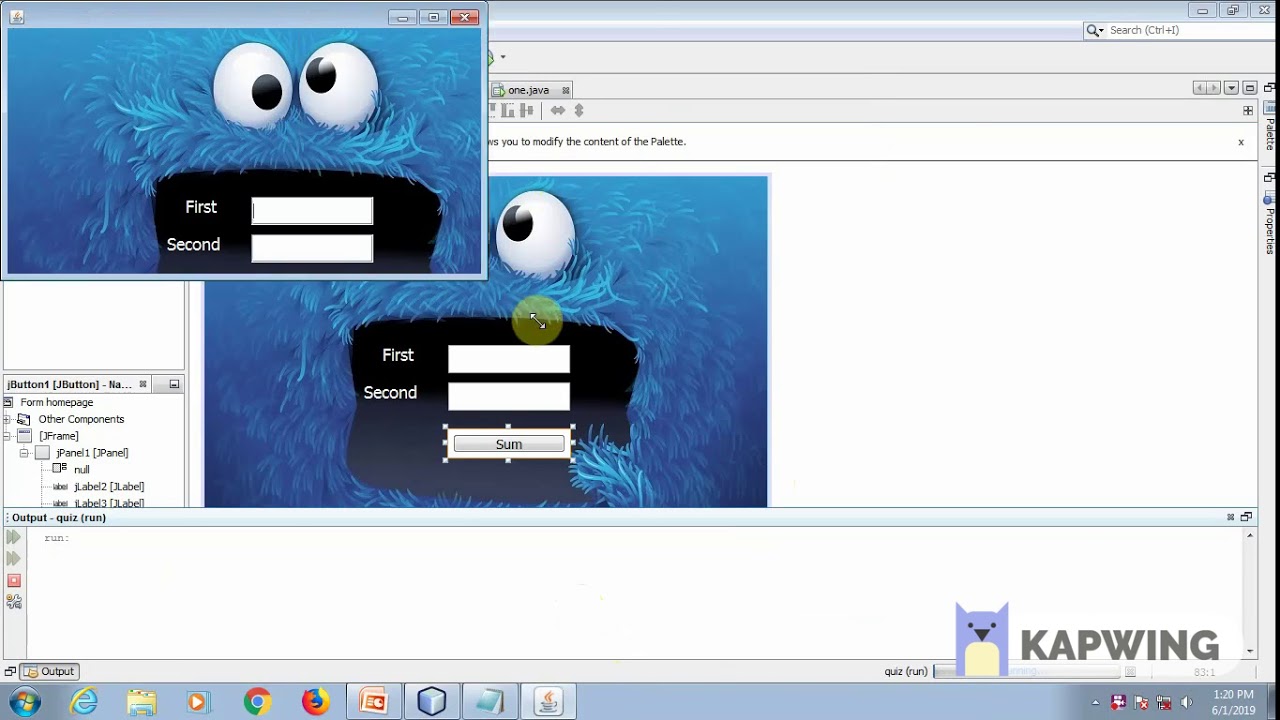Click the Second text field in running app
Viewport: 1280px width, 720px height.
coord(312,248)
